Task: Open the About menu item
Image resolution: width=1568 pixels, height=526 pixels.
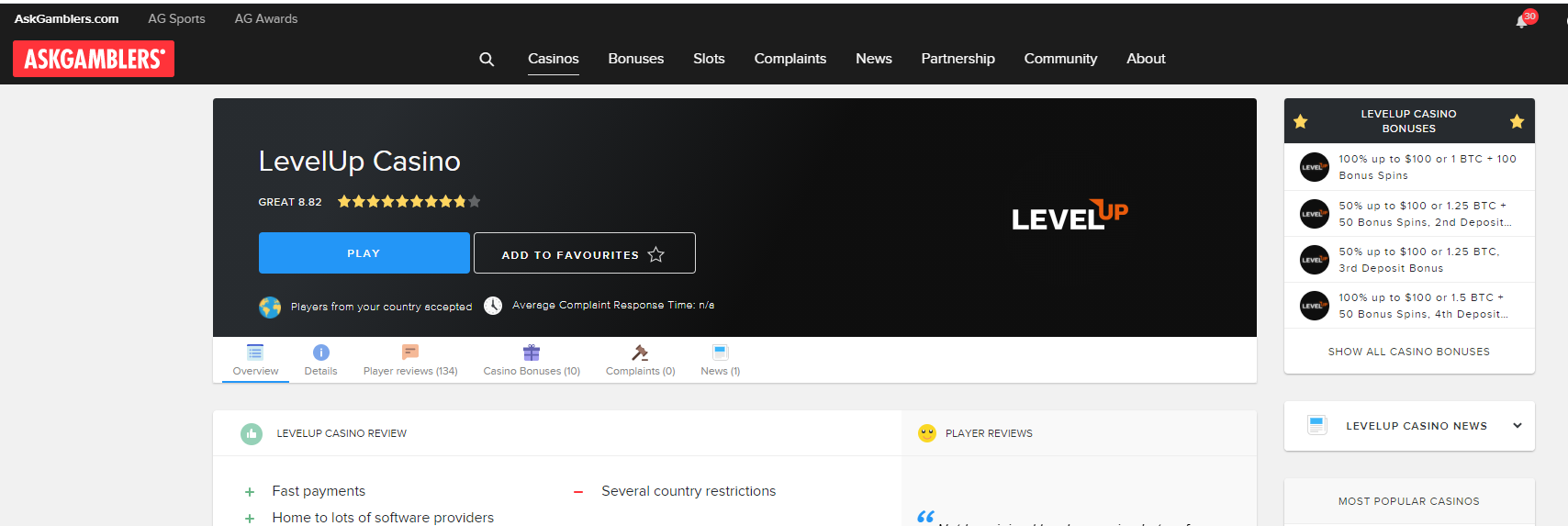Action: [x=1146, y=59]
